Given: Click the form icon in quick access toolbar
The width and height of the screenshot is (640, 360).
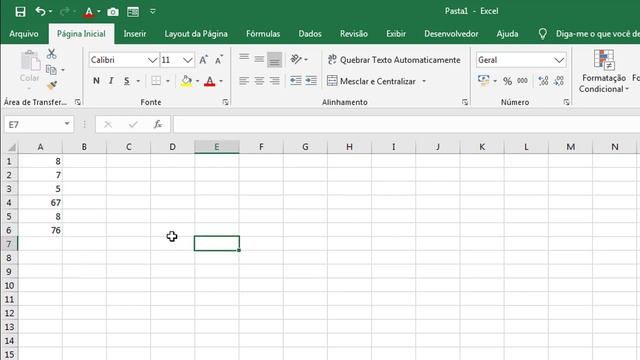Looking at the screenshot, I should click(133, 12).
